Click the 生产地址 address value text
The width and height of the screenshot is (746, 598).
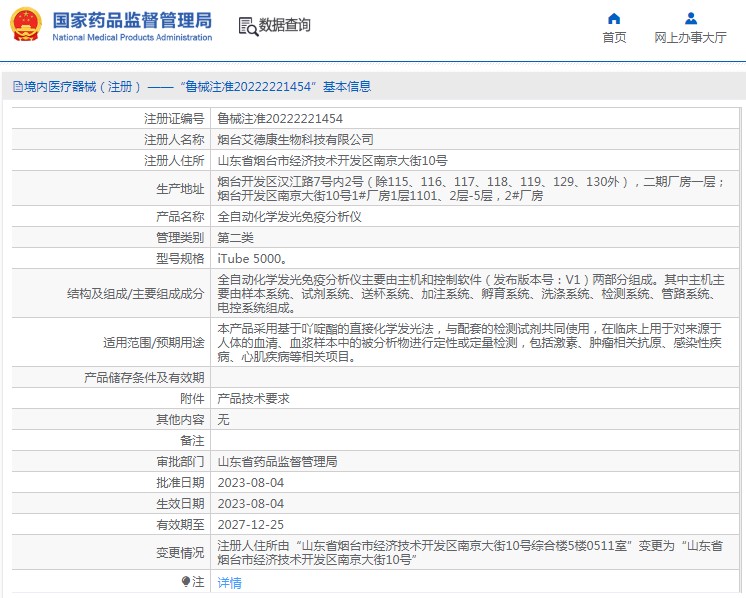(x=471, y=188)
